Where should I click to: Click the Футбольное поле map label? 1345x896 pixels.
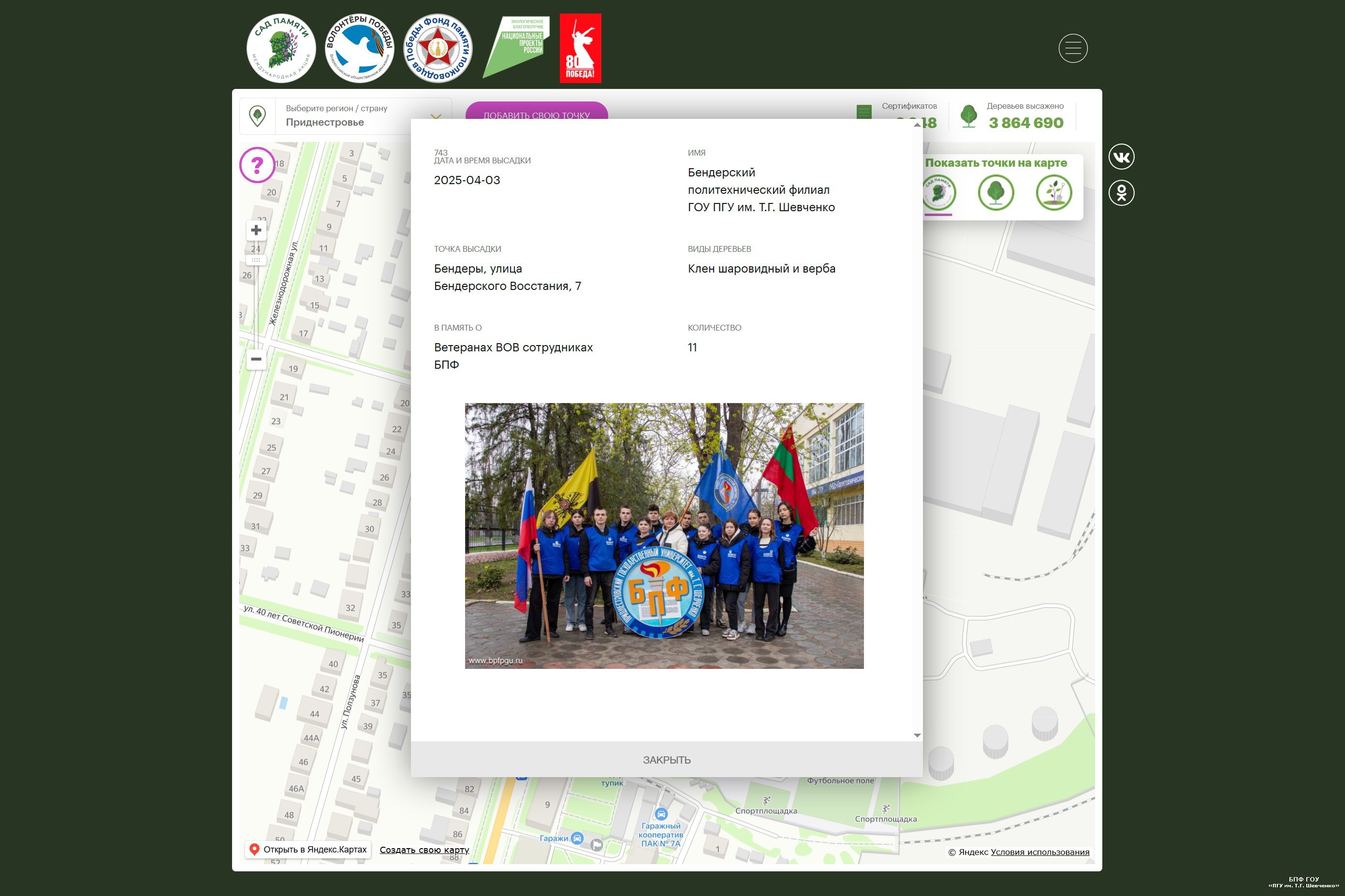tap(840, 780)
